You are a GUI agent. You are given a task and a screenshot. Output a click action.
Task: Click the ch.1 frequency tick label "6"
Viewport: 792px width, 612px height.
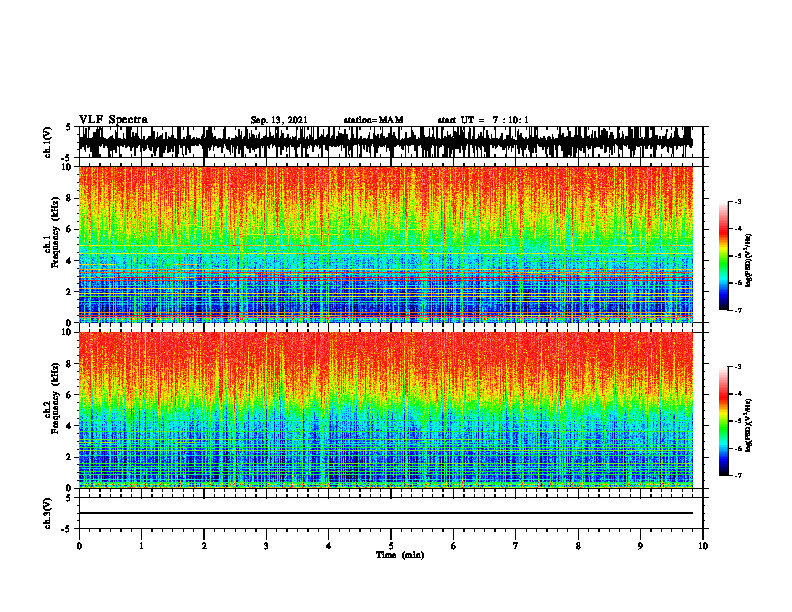[x=70, y=229]
